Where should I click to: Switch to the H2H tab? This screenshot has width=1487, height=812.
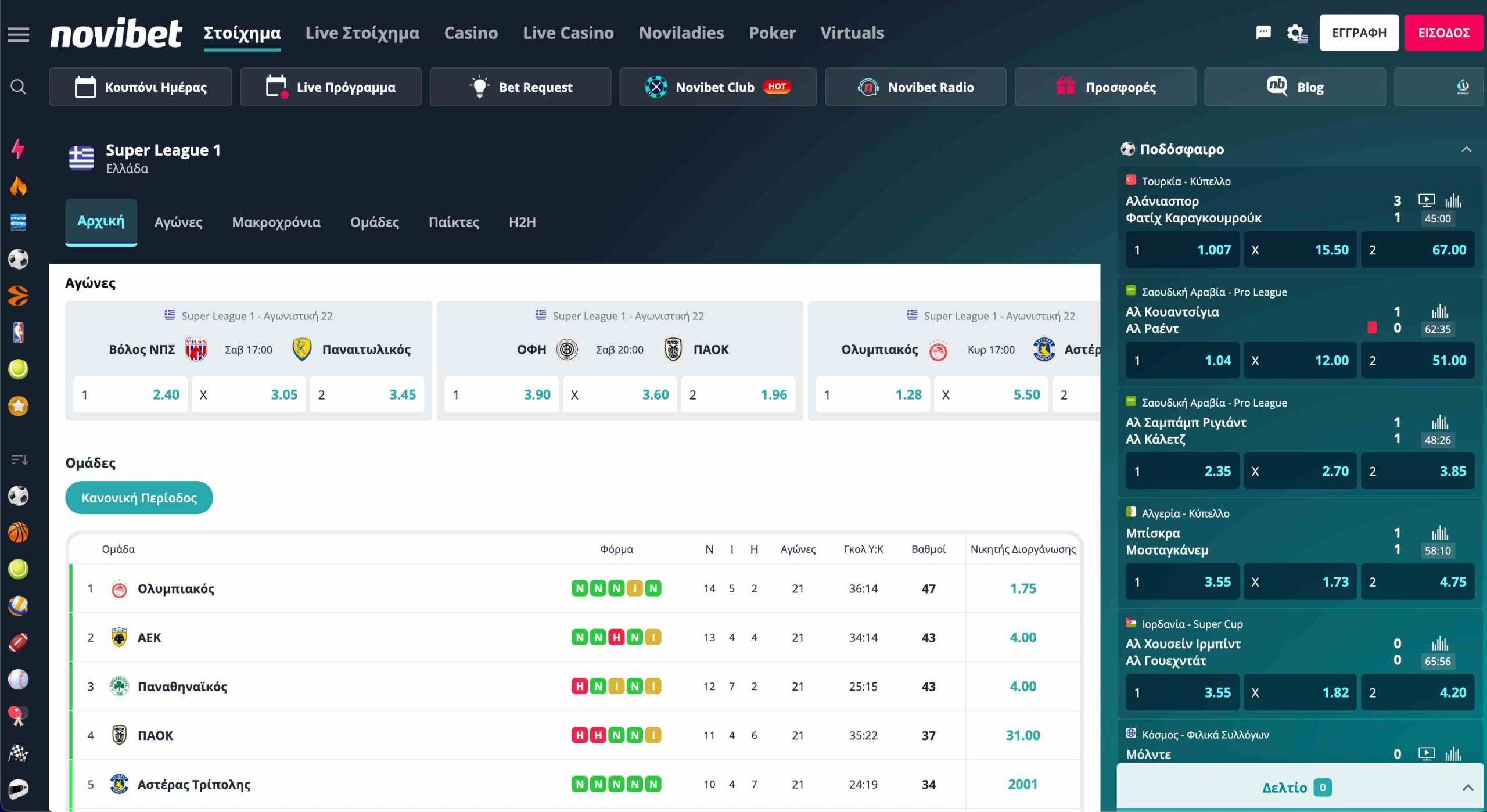pyautogui.click(x=522, y=222)
